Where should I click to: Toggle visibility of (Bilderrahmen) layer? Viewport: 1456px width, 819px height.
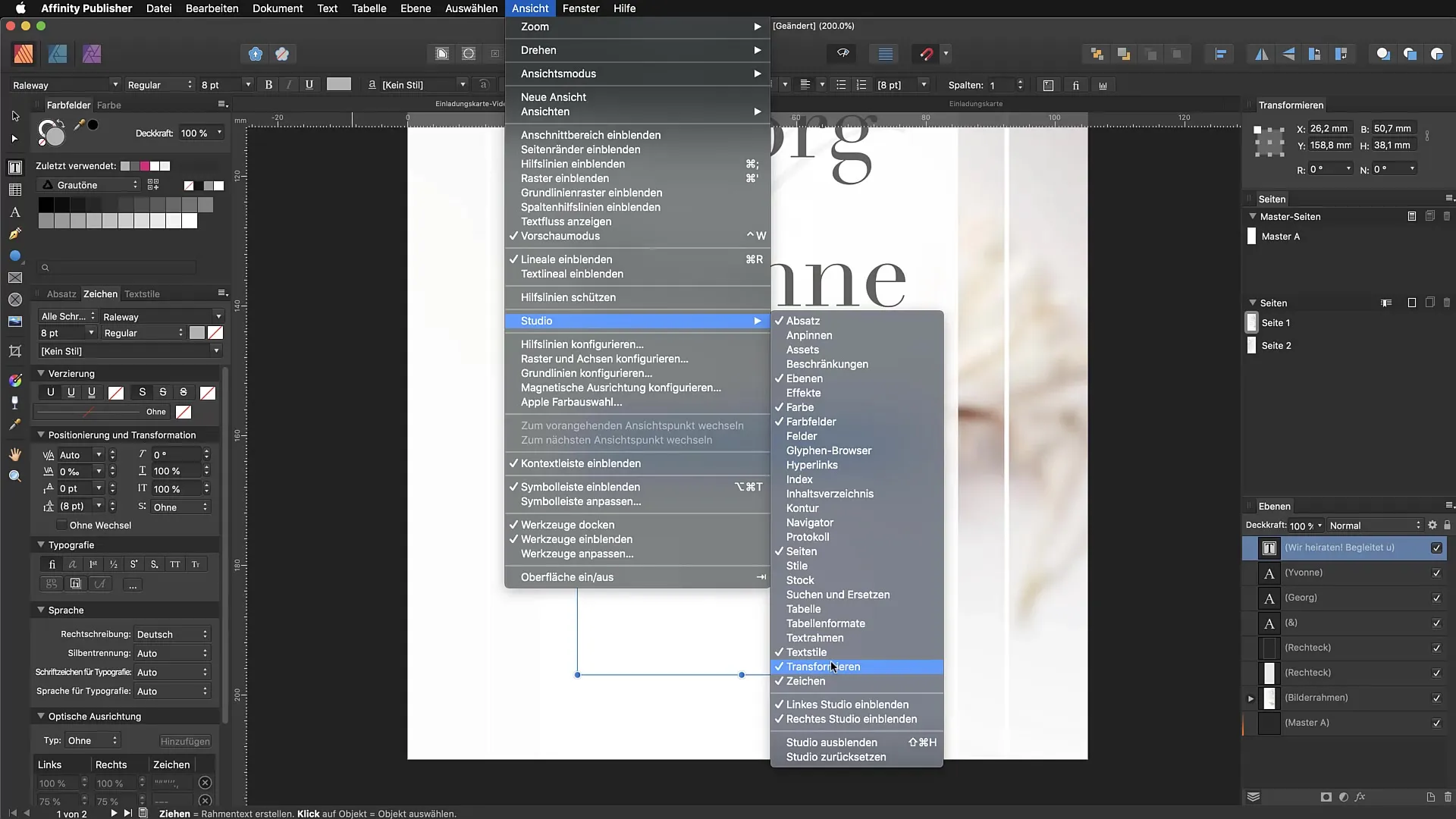tap(1436, 698)
